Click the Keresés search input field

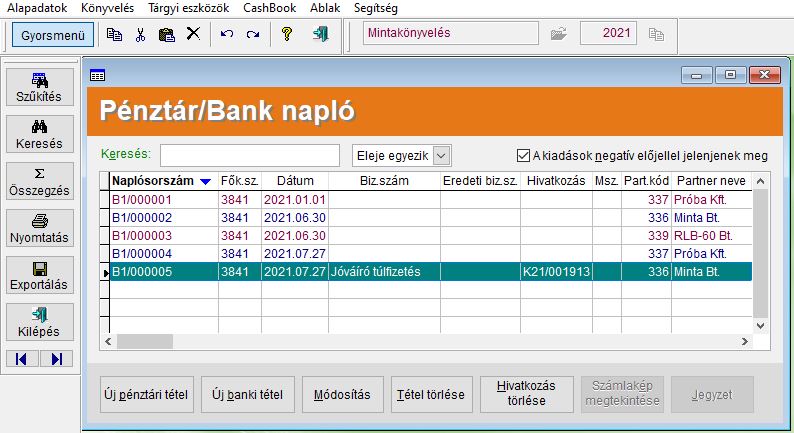point(250,155)
